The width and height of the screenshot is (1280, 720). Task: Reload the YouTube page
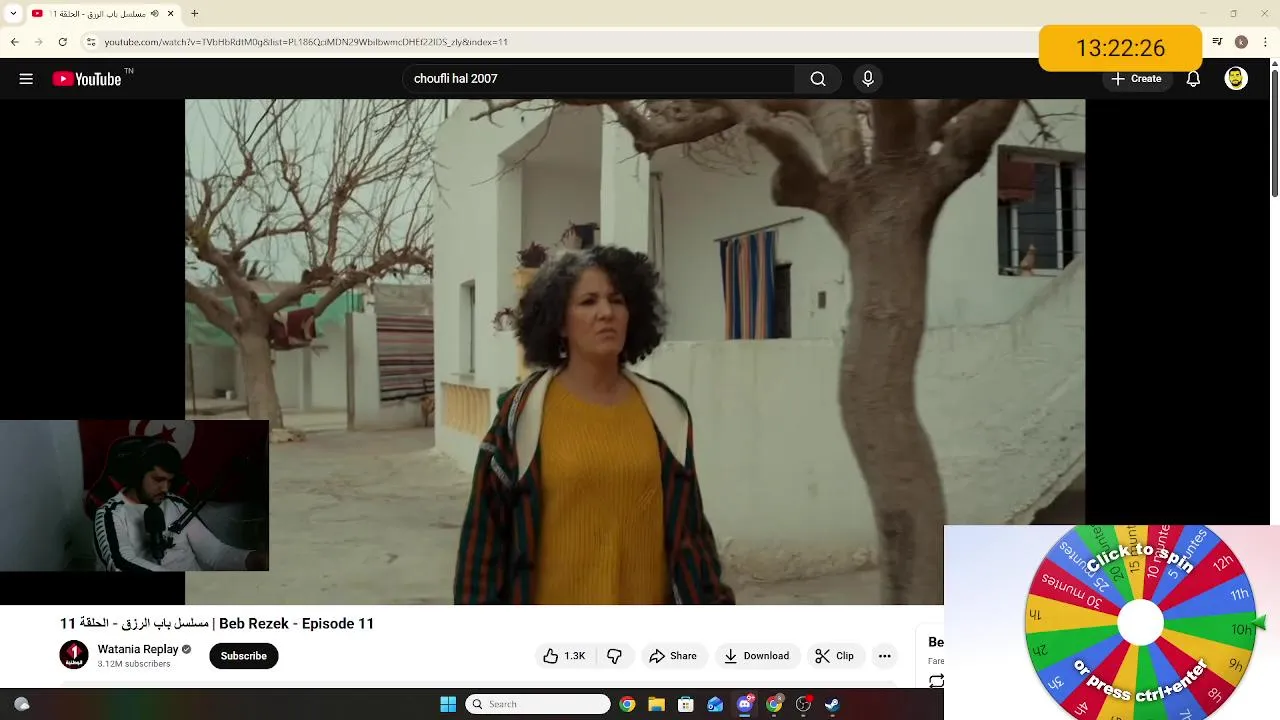[63, 42]
